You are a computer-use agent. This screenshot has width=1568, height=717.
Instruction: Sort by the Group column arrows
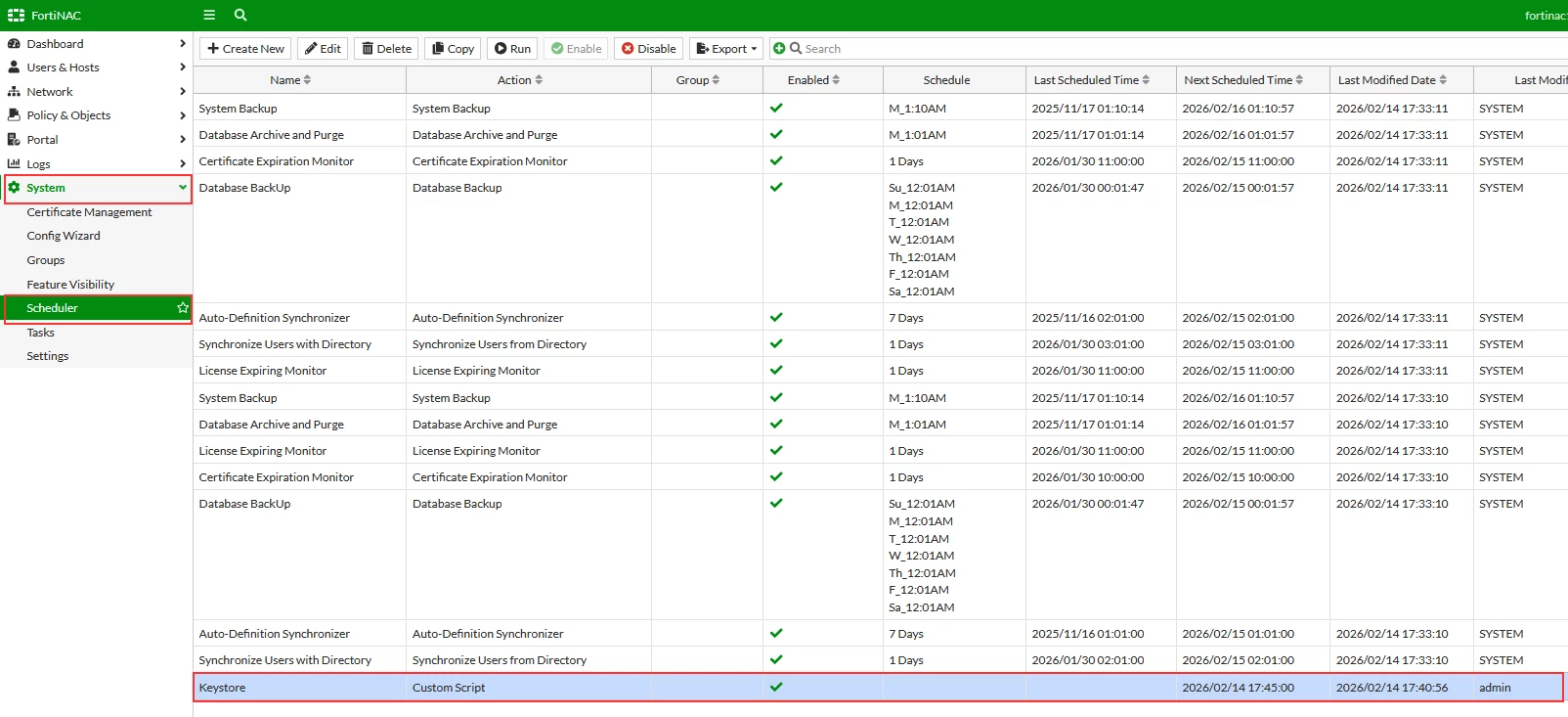(716, 80)
